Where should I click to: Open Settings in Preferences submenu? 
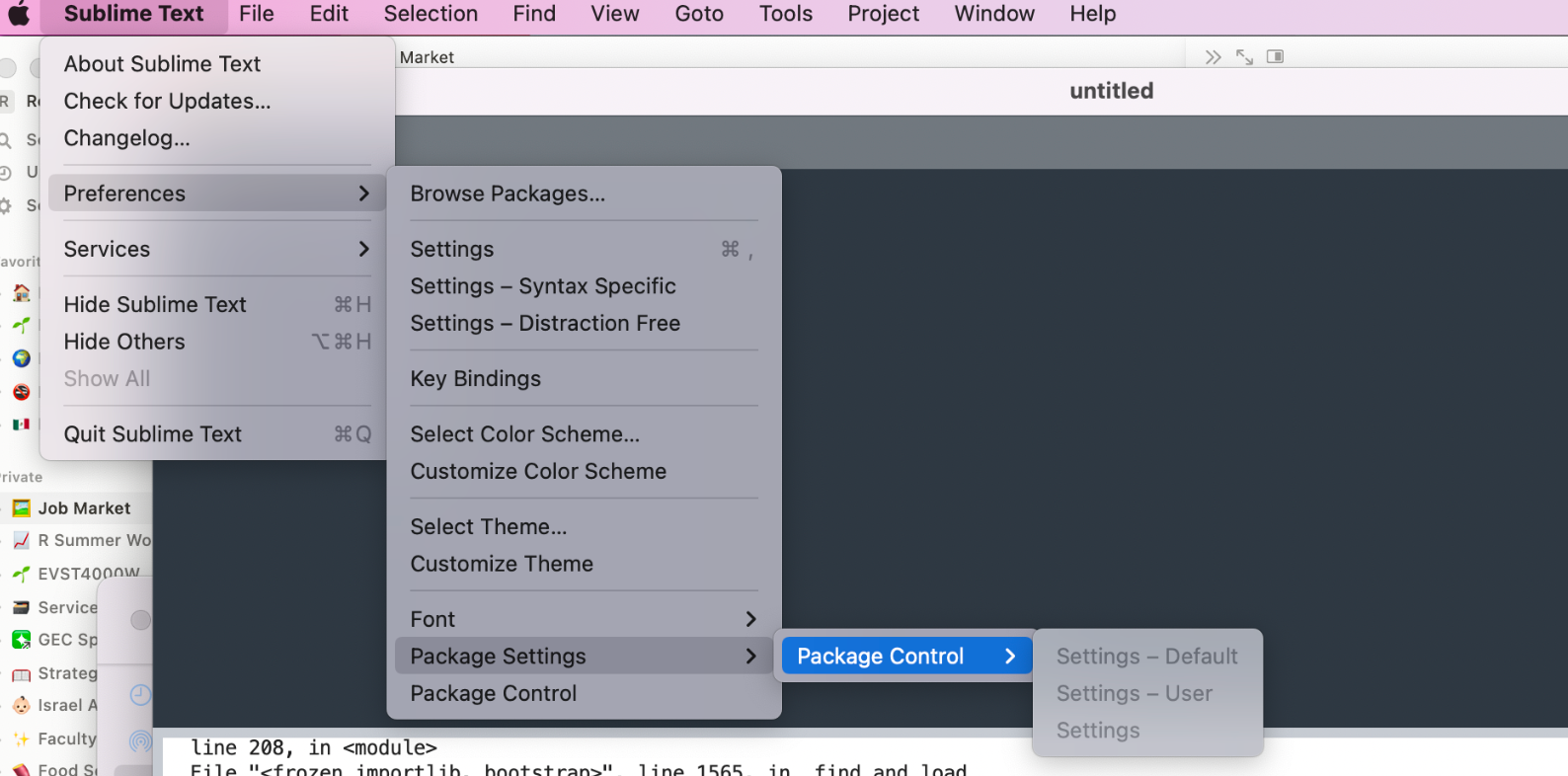click(584, 249)
